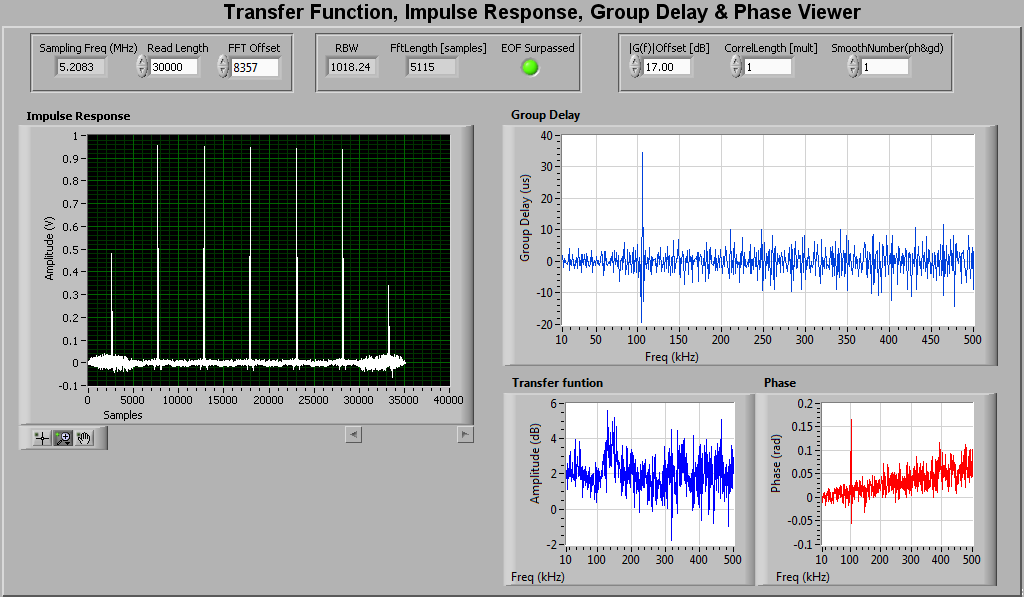The image size is (1024, 597).
Task: Click the FFT Offset field showing 8357
Action: click(x=254, y=67)
